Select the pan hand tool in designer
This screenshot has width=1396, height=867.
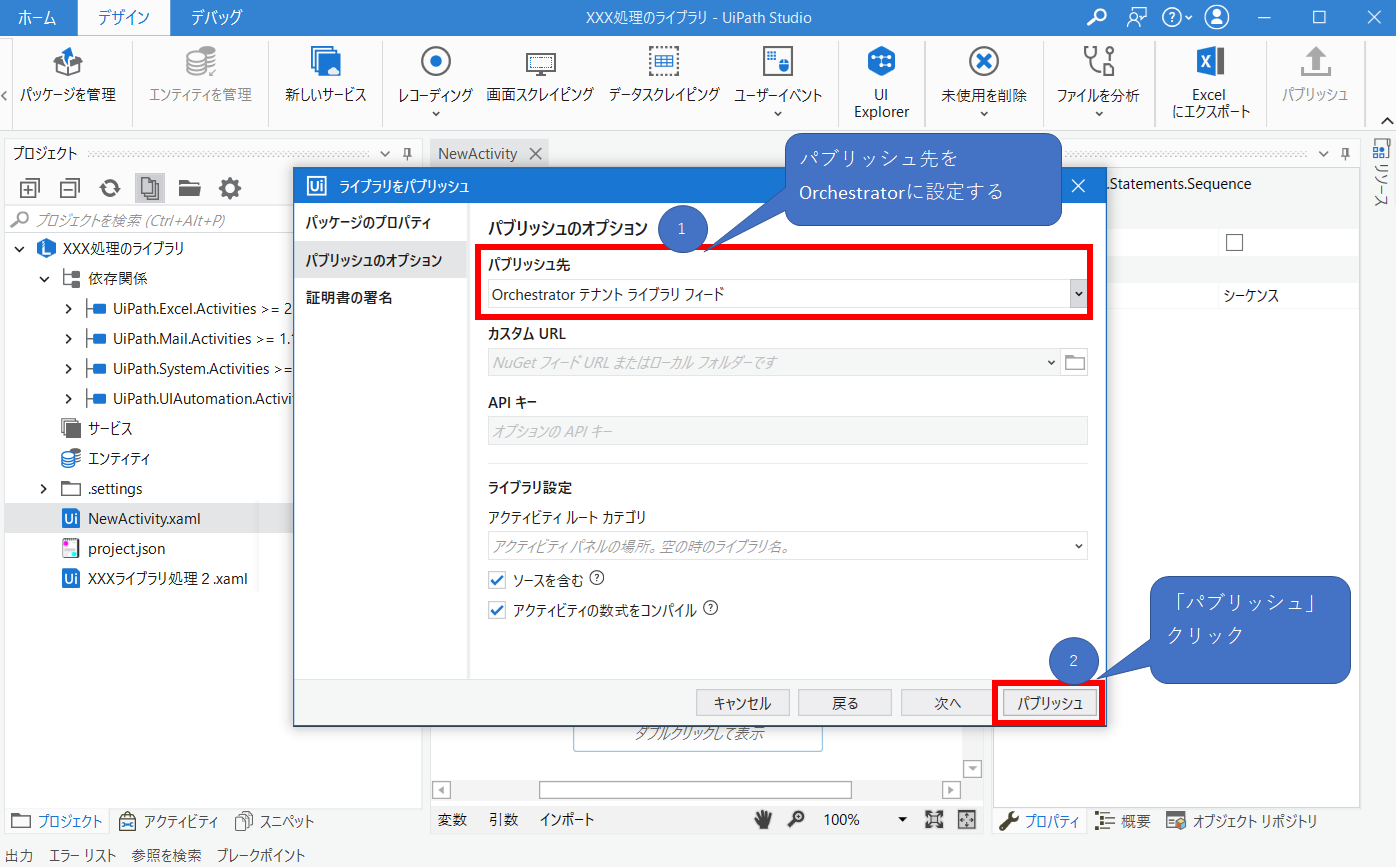click(763, 820)
